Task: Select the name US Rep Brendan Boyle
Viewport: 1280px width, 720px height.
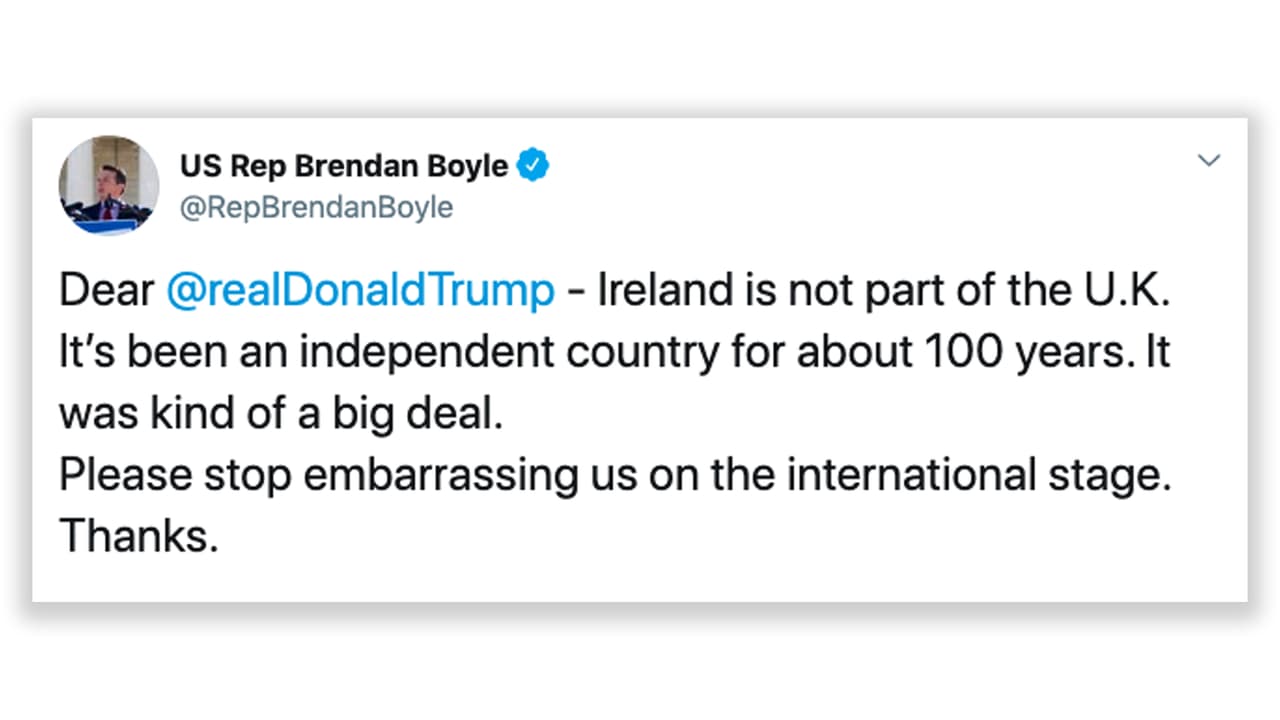Action: click(x=343, y=166)
